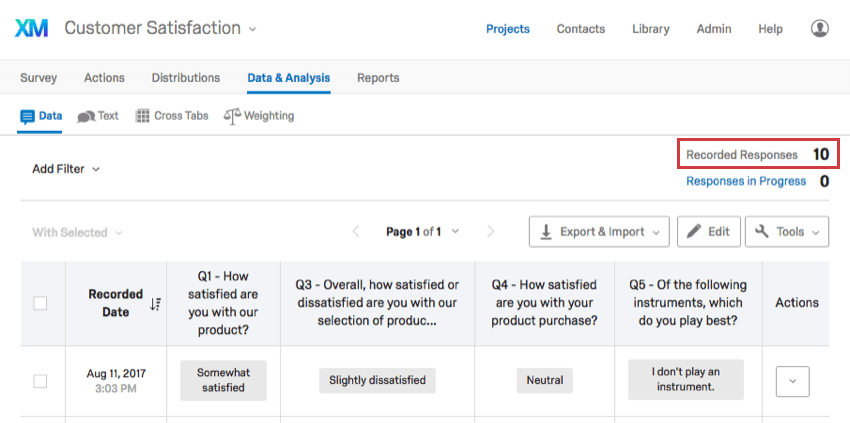
Task: Click the Text chat bubbles icon
Action: point(86,116)
